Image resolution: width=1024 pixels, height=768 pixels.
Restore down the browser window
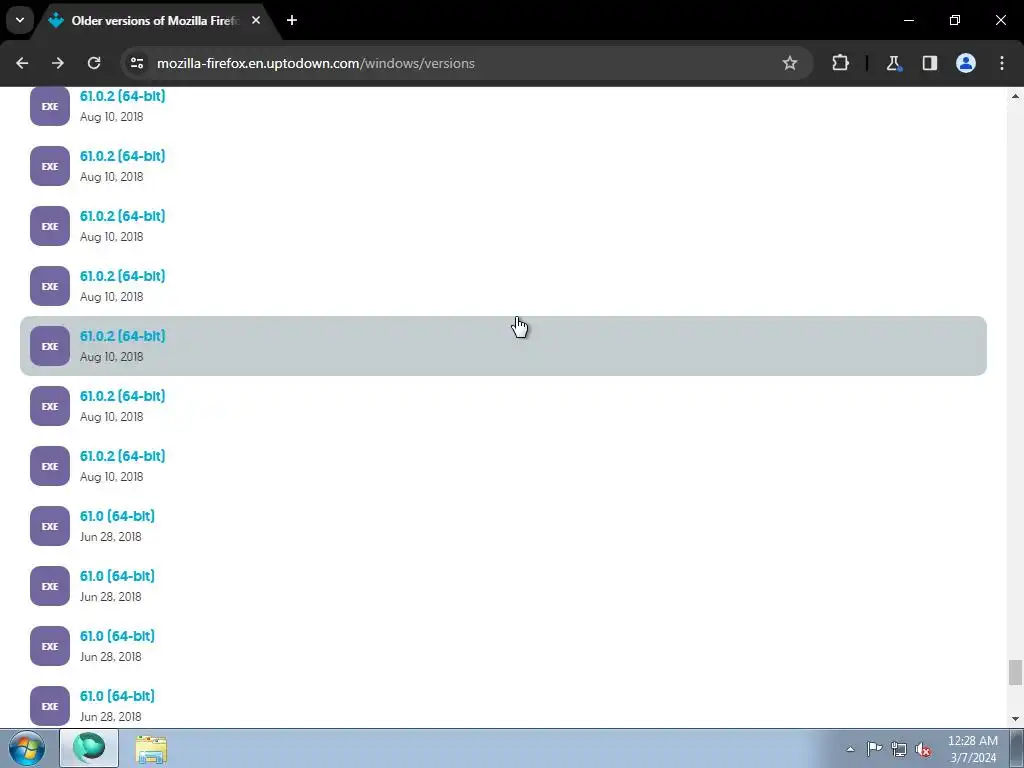pyautogui.click(x=955, y=20)
